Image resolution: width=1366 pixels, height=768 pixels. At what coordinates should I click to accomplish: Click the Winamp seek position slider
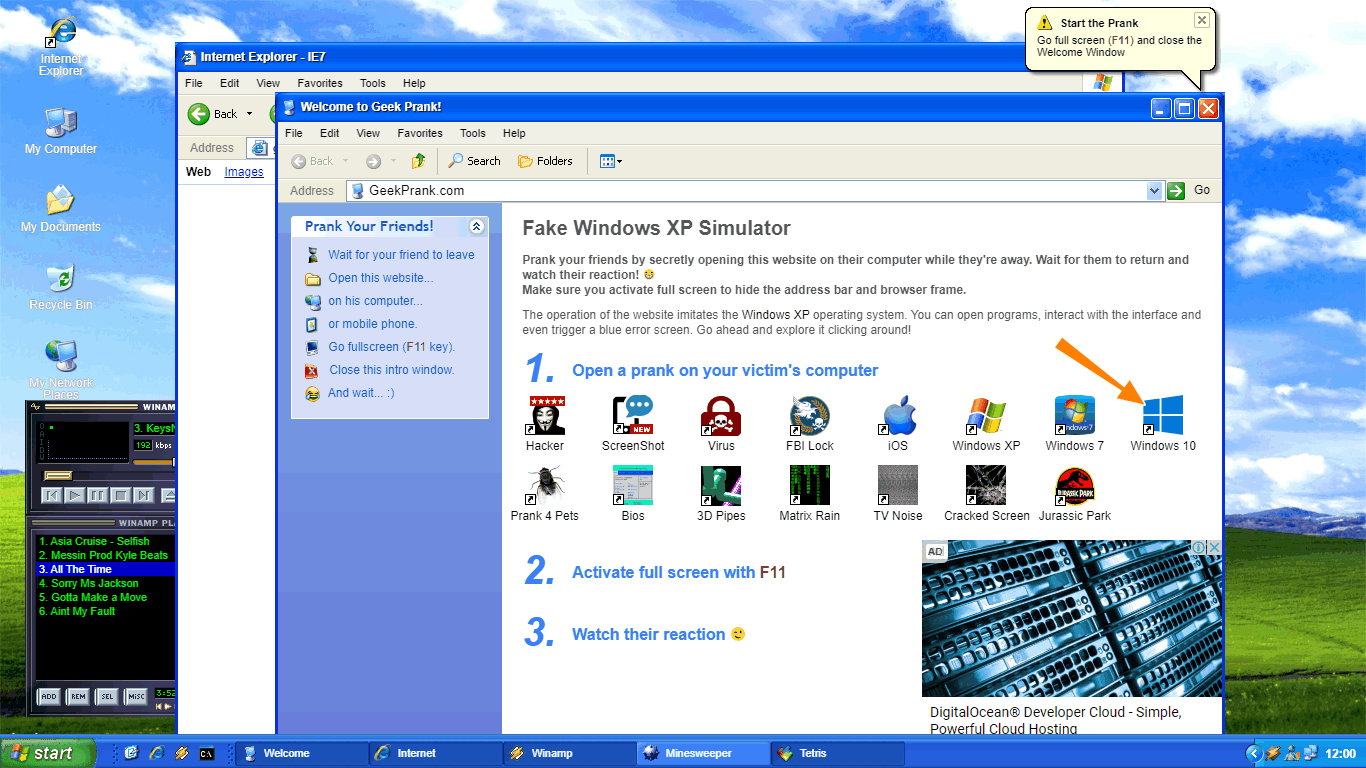[100, 476]
